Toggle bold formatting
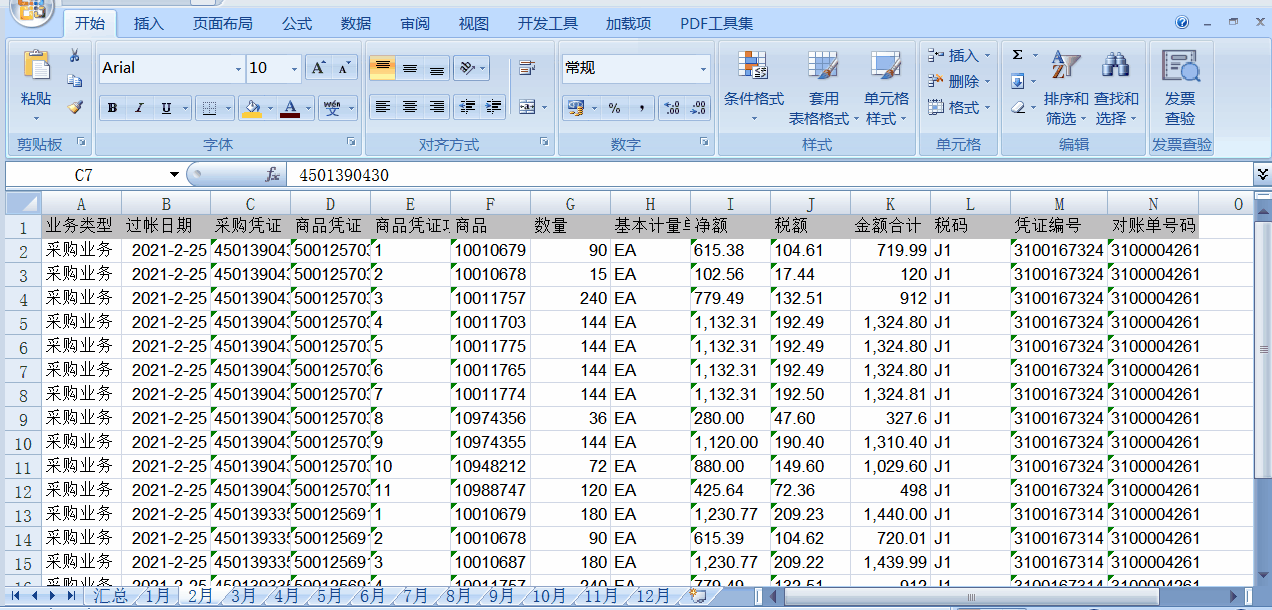 (112, 108)
